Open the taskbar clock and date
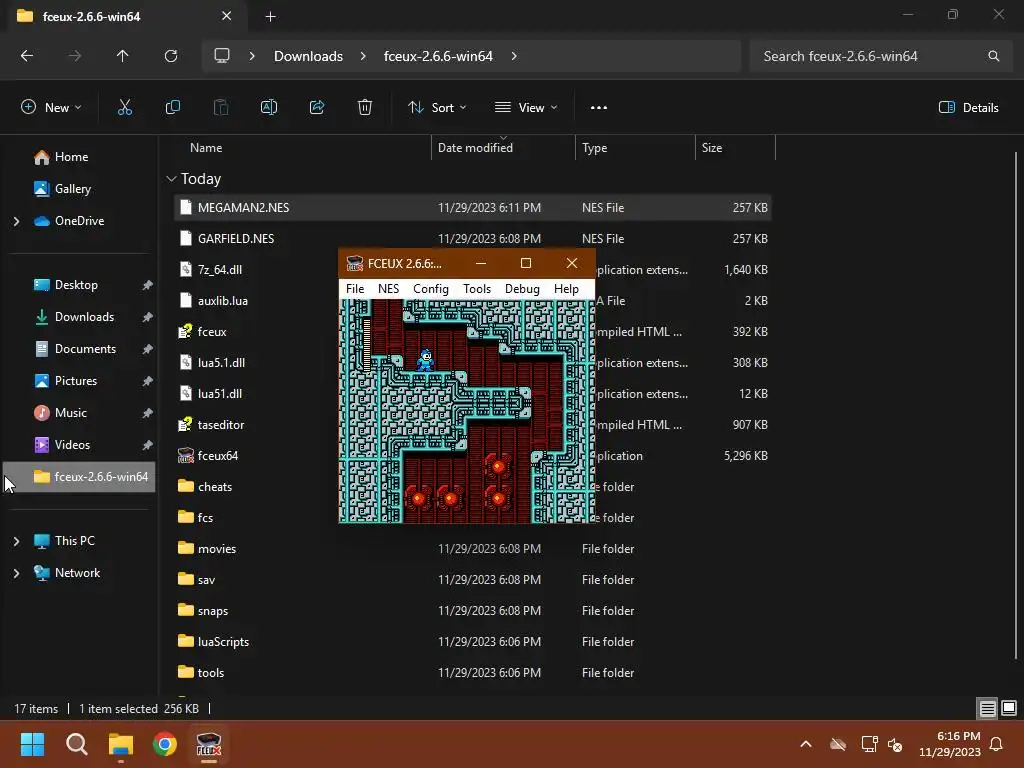 (950, 744)
